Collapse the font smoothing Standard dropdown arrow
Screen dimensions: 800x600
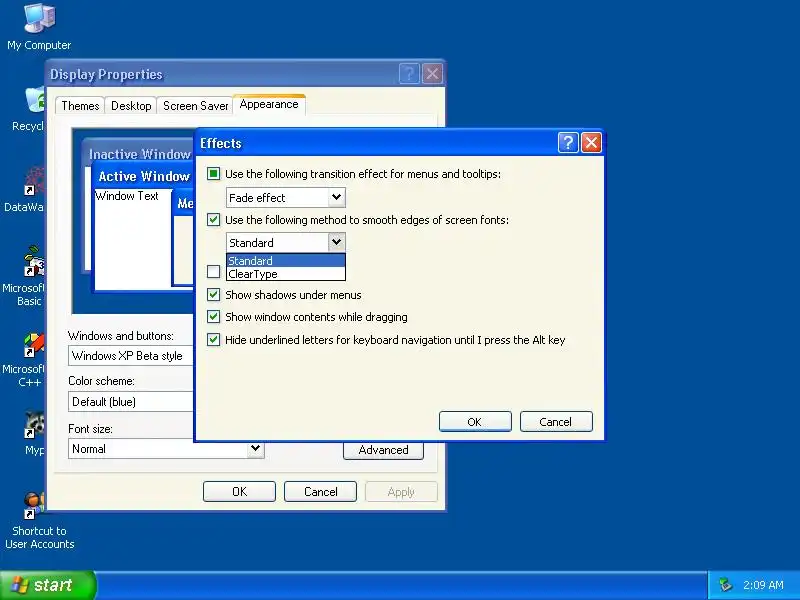336,242
